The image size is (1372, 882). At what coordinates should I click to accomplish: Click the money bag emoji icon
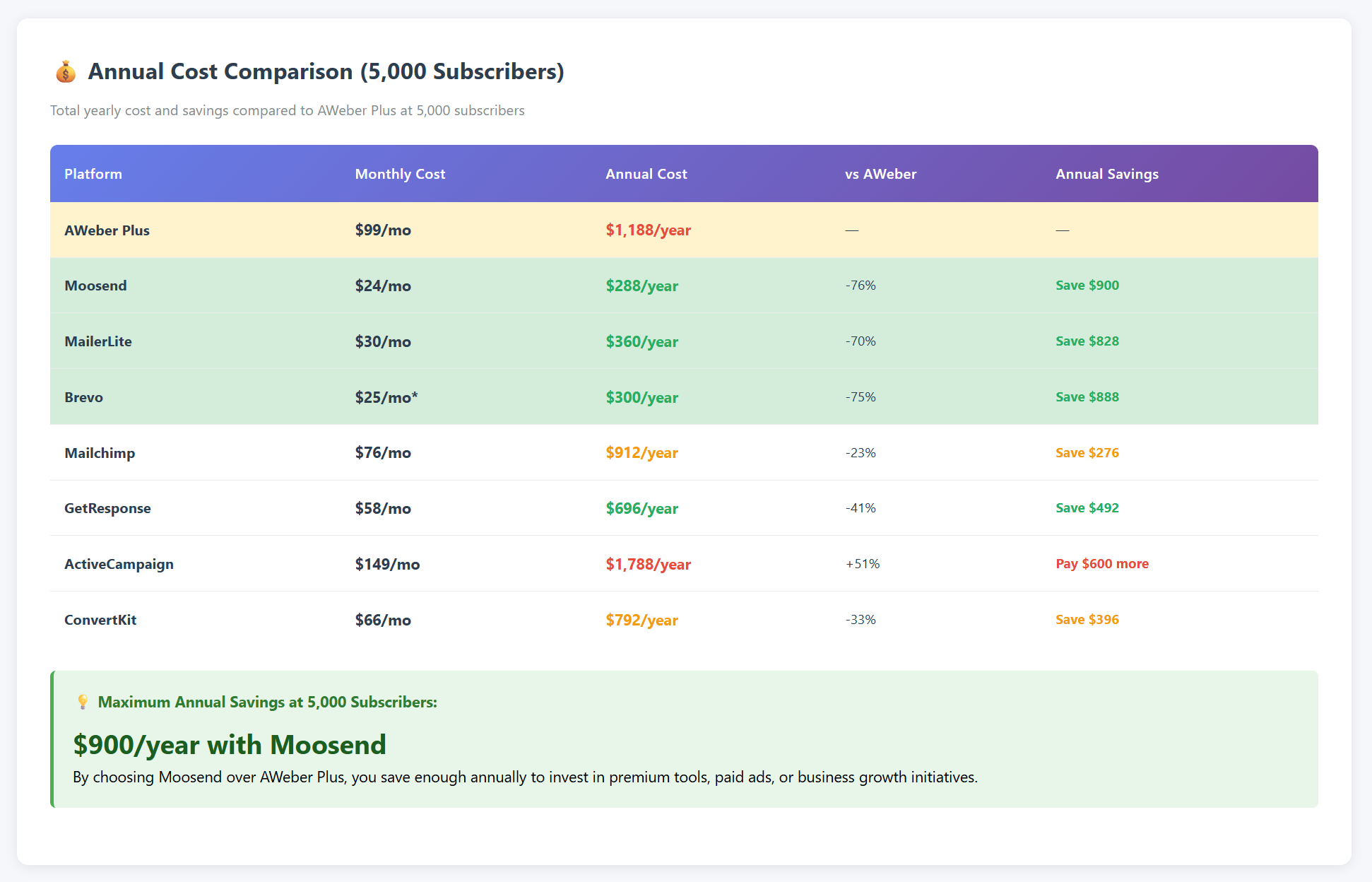[x=66, y=72]
